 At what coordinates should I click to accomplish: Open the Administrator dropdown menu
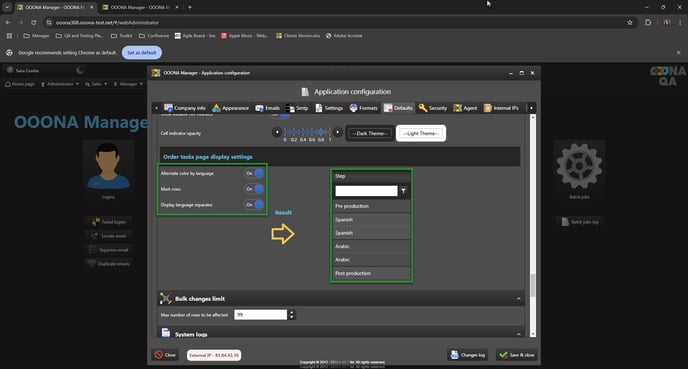(60, 84)
